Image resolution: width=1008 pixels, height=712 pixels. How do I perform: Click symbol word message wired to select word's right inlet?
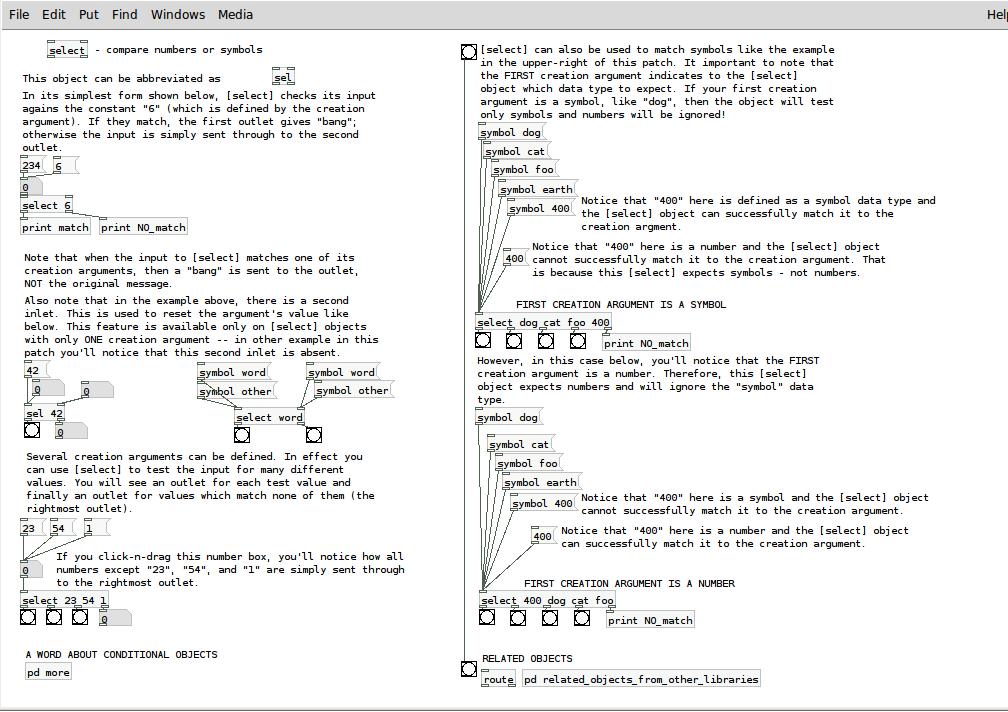tap(342, 372)
